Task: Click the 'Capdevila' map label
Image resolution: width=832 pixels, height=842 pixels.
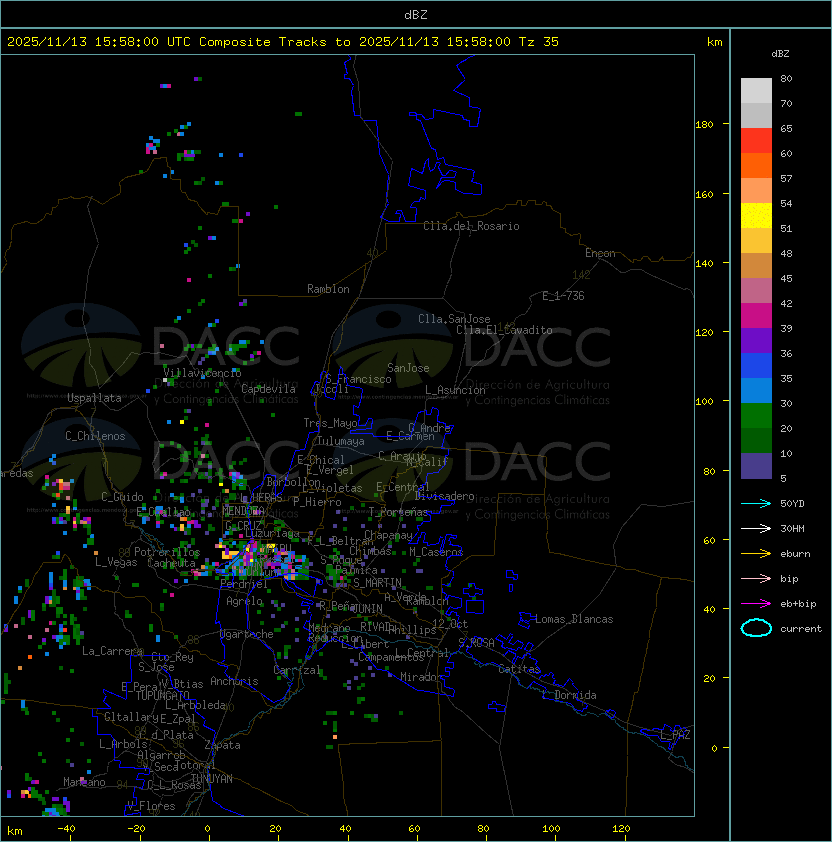Action: tap(268, 389)
